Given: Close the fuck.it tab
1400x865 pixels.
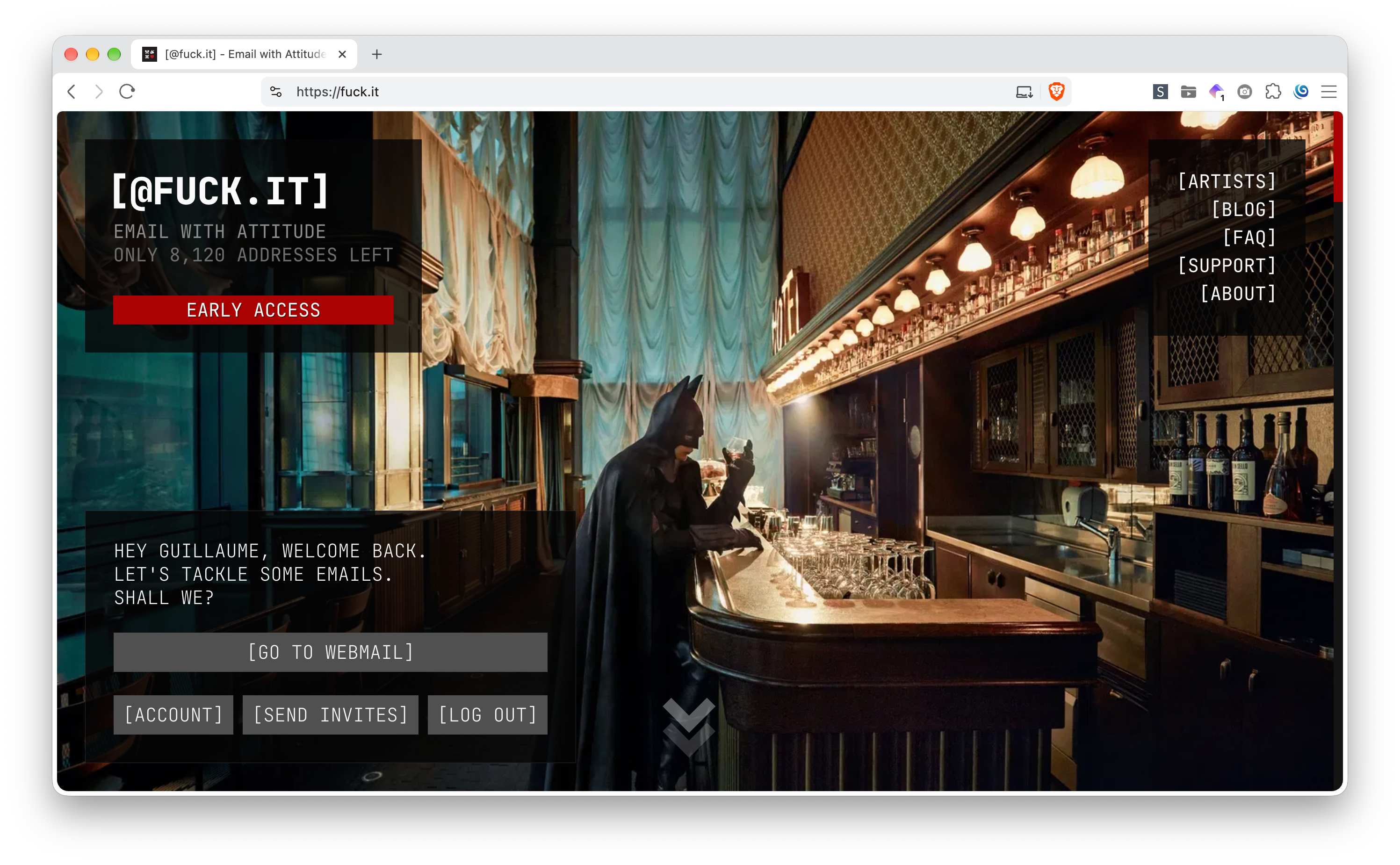Looking at the screenshot, I should (342, 54).
